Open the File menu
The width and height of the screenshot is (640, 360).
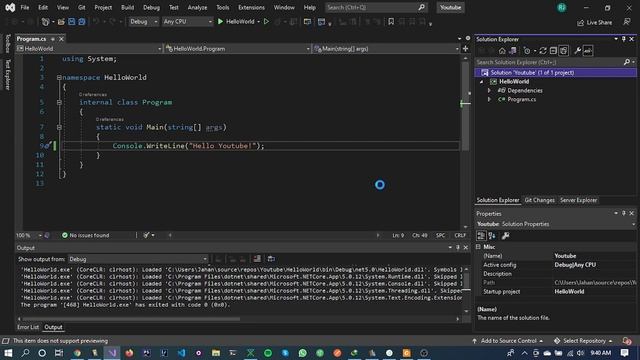coord(24,7)
